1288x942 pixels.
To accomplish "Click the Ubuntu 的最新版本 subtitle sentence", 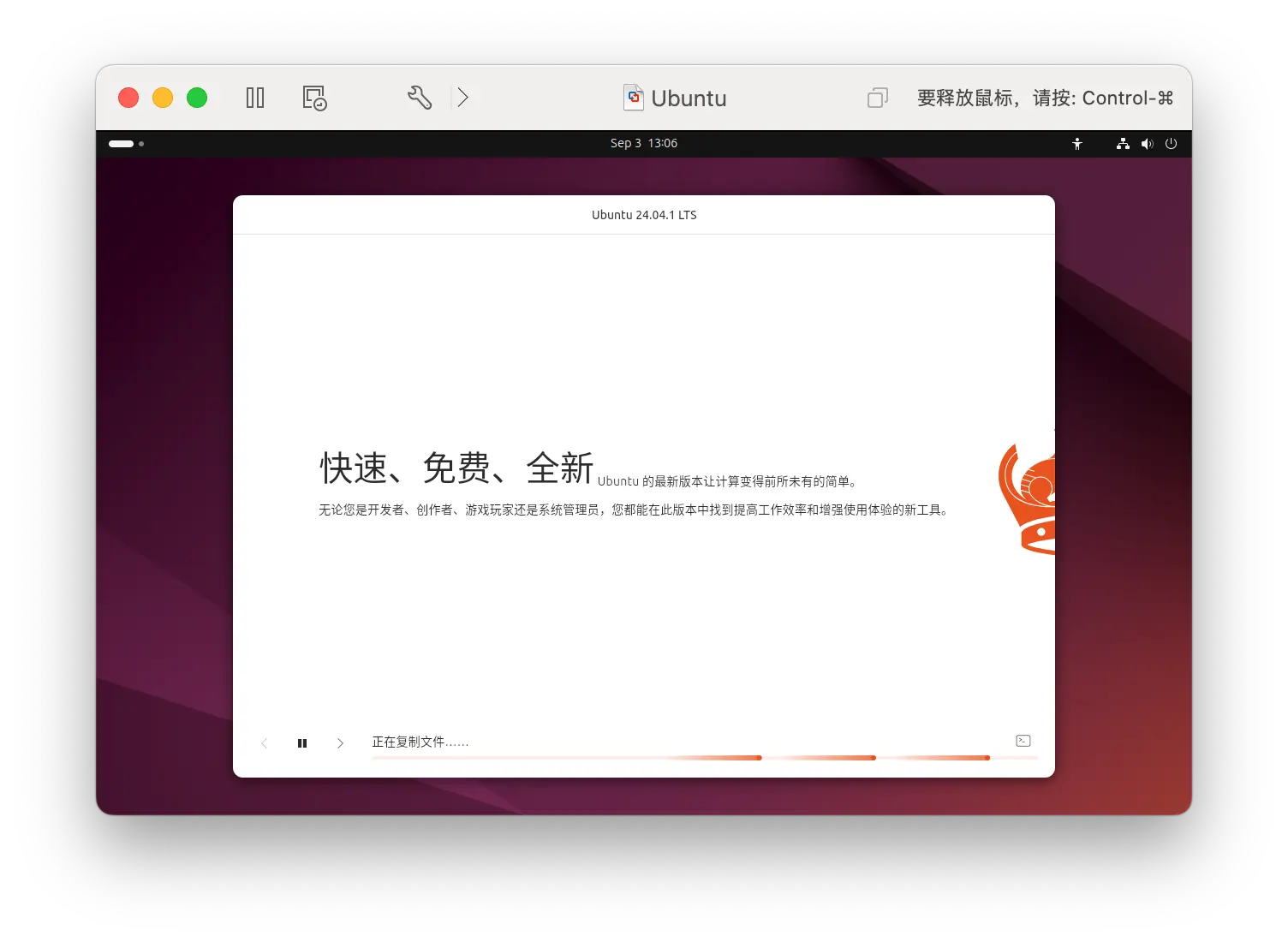I will [x=728, y=481].
